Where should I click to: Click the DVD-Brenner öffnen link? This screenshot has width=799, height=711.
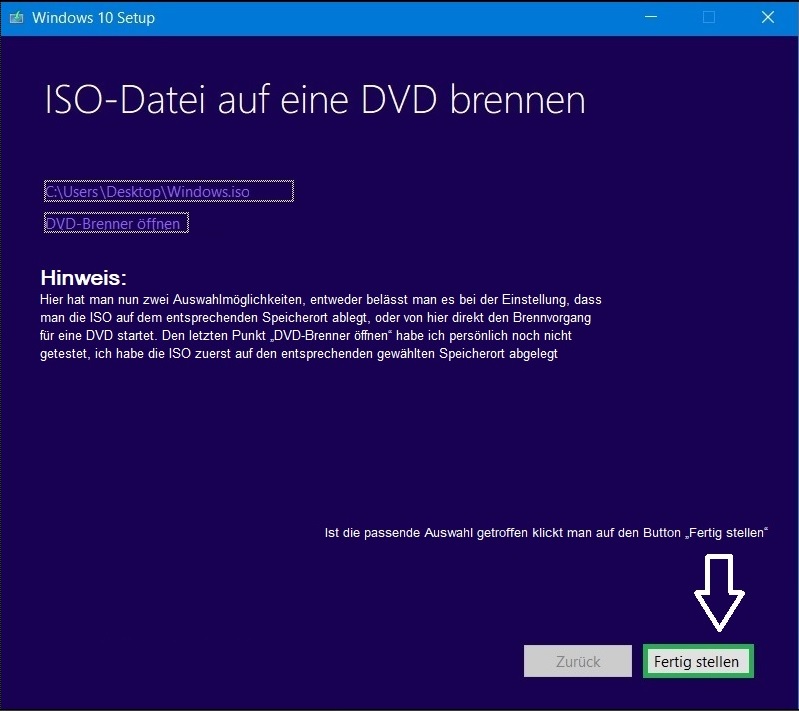(x=116, y=223)
